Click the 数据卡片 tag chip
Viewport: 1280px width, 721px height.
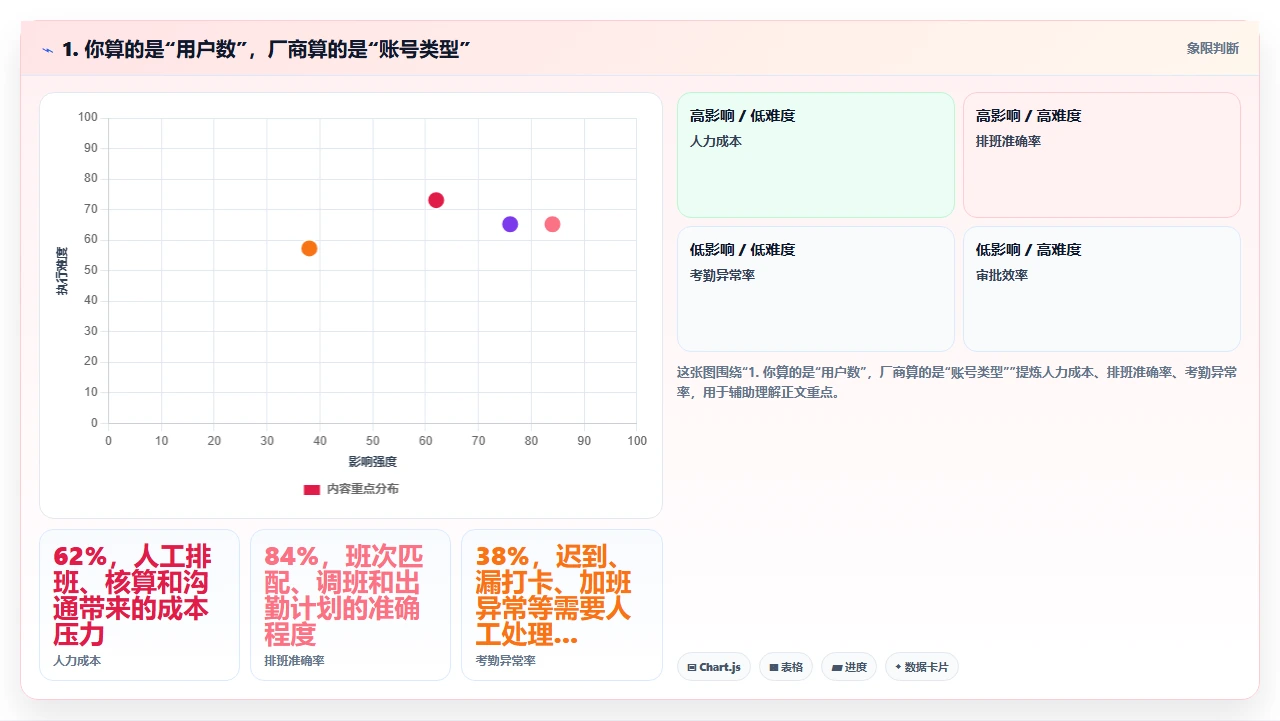pyautogui.click(x=922, y=667)
